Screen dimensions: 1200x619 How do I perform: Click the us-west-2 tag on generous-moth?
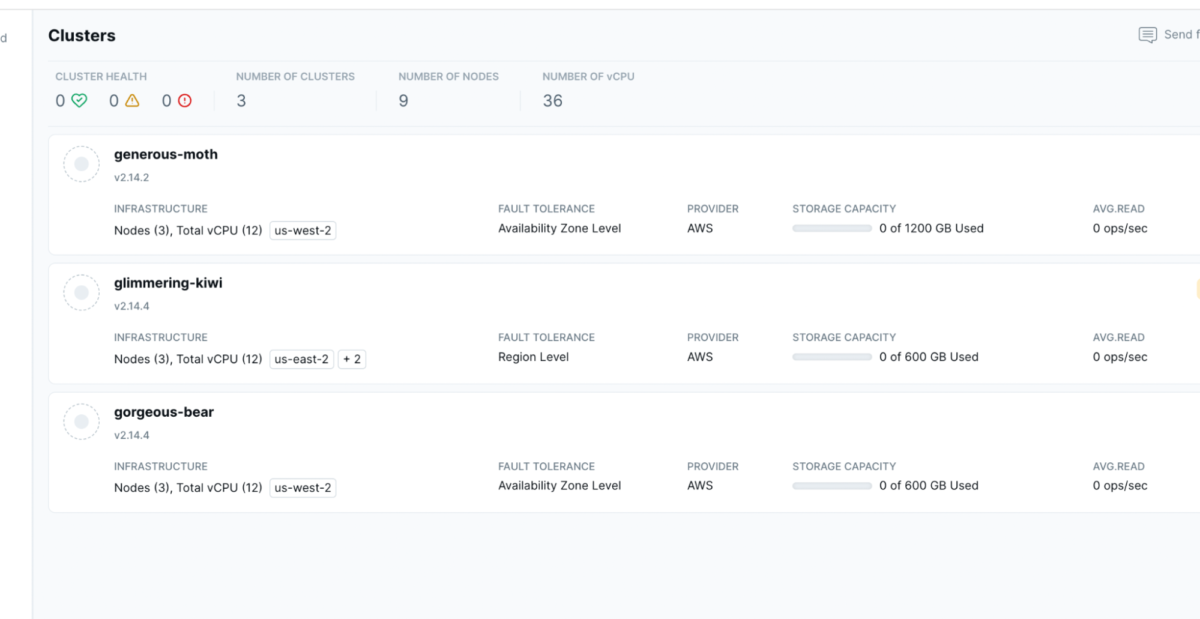[x=302, y=230]
